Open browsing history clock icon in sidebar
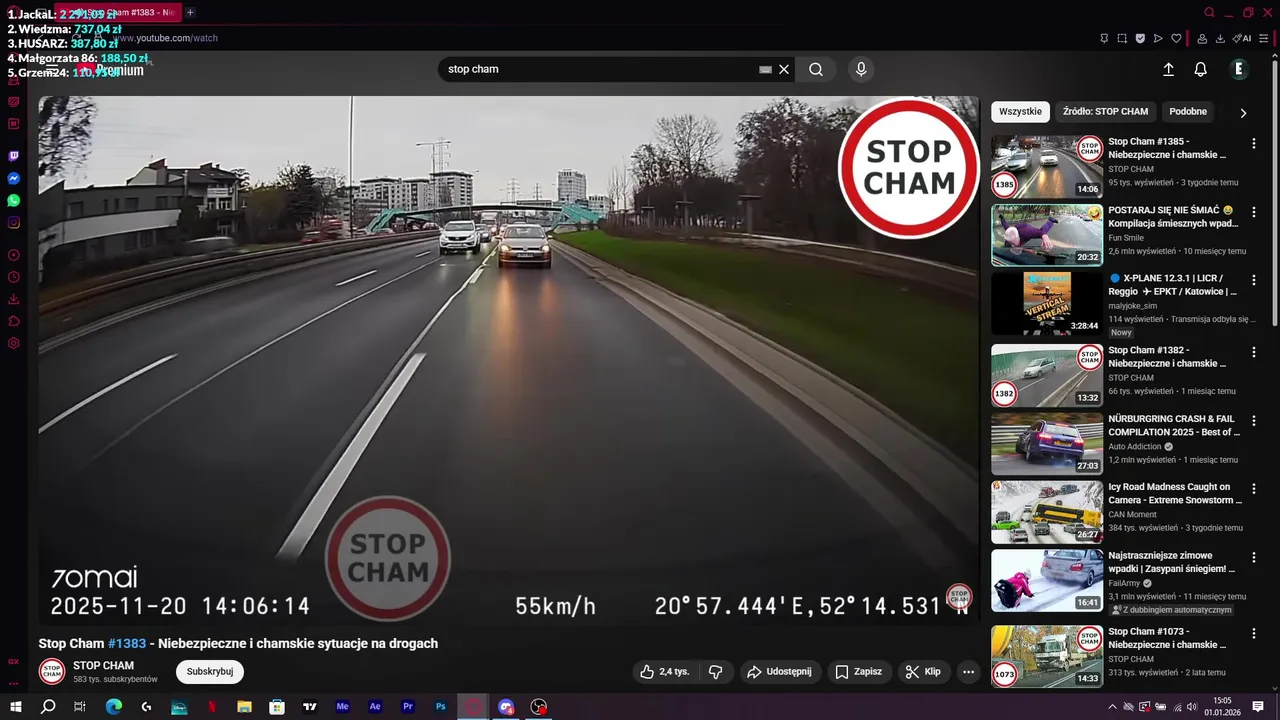The image size is (1280, 720). click(14, 277)
